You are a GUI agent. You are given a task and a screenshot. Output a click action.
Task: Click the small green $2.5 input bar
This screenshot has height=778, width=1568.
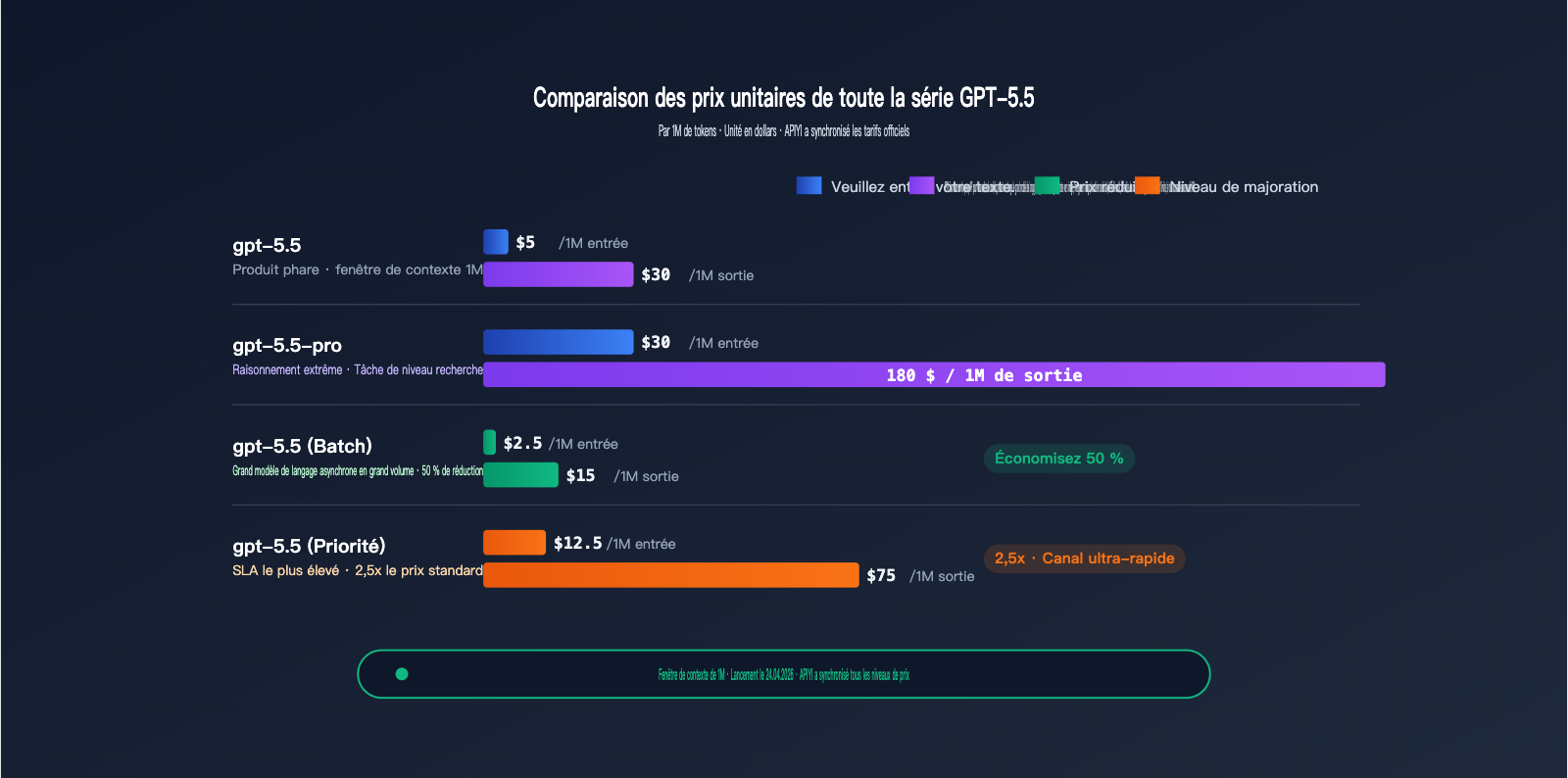489,442
